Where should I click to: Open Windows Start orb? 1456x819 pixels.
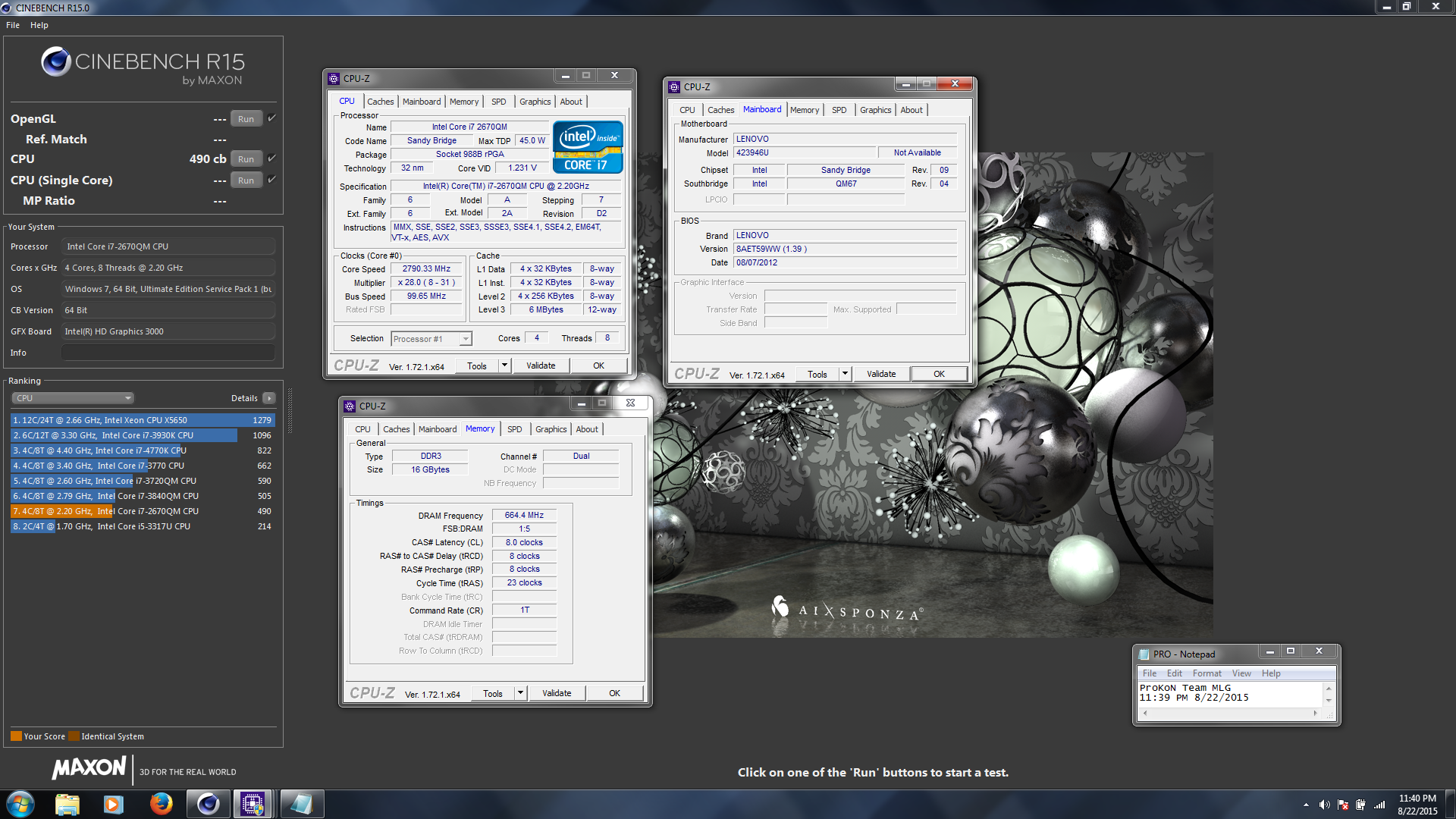(x=20, y=804)
